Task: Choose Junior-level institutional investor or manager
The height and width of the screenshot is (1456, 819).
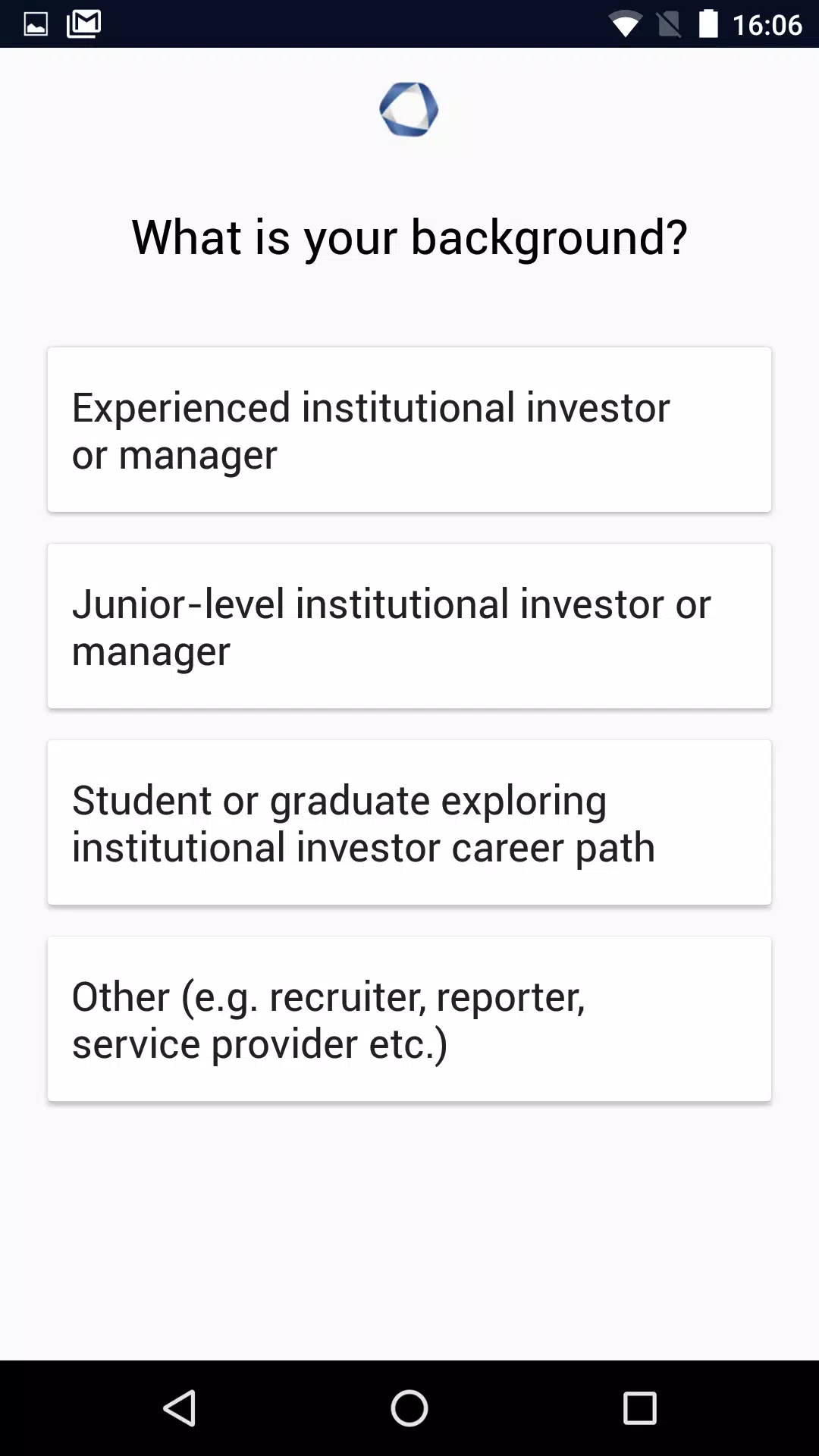Action: tap(409, 626)
